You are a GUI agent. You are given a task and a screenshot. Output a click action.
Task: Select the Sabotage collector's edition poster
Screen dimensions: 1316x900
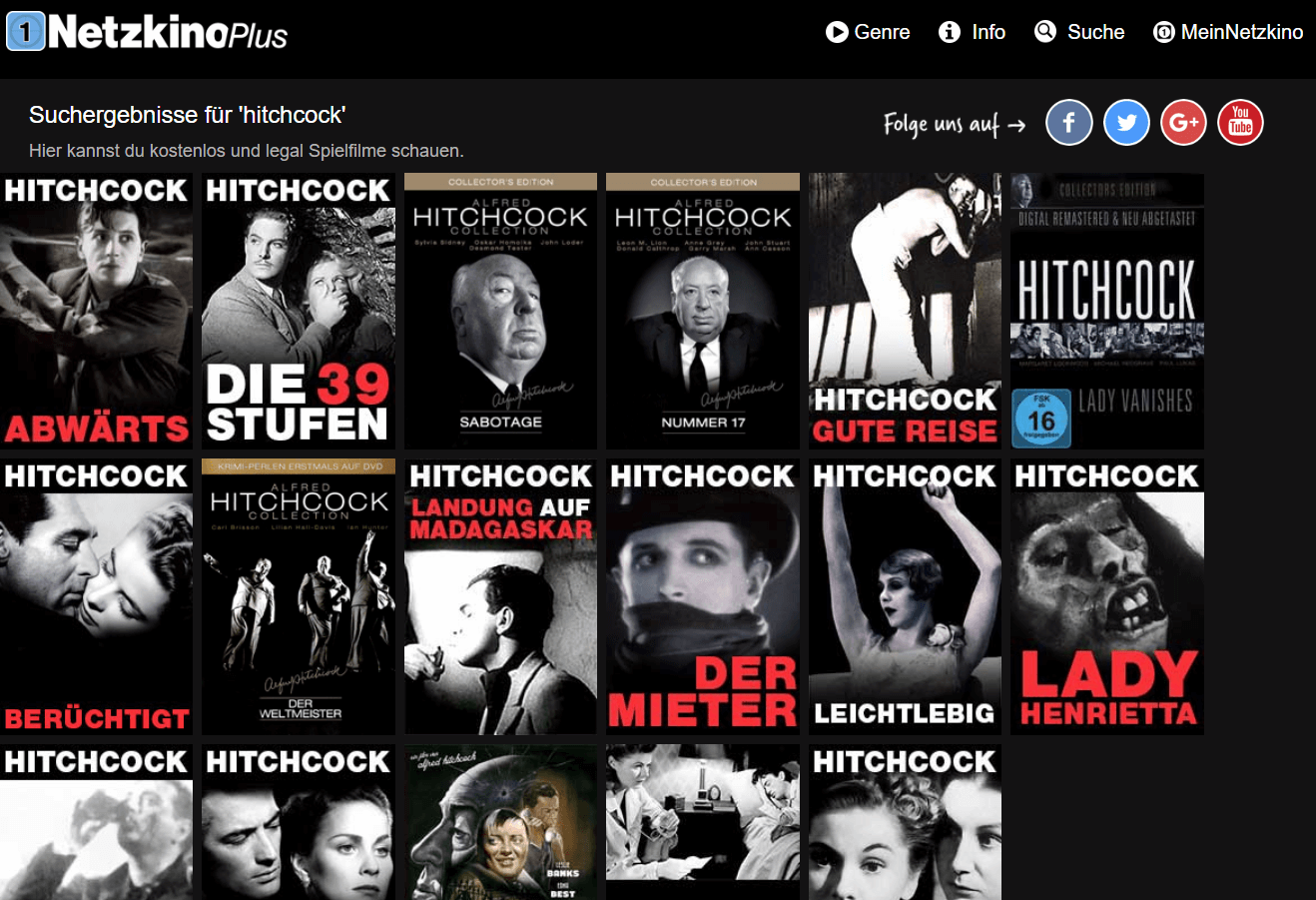[x=500, y=311]
